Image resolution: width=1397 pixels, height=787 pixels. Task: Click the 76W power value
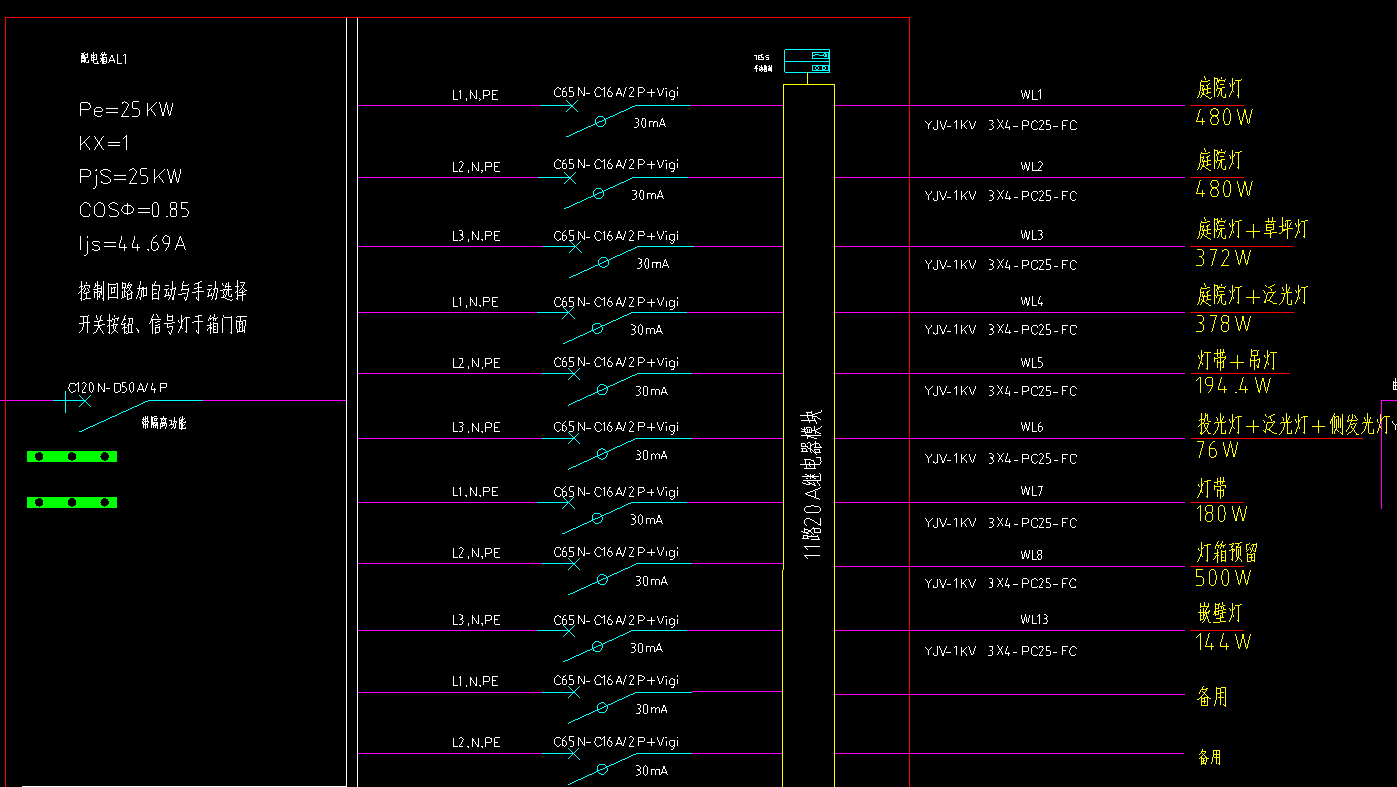1217,450
